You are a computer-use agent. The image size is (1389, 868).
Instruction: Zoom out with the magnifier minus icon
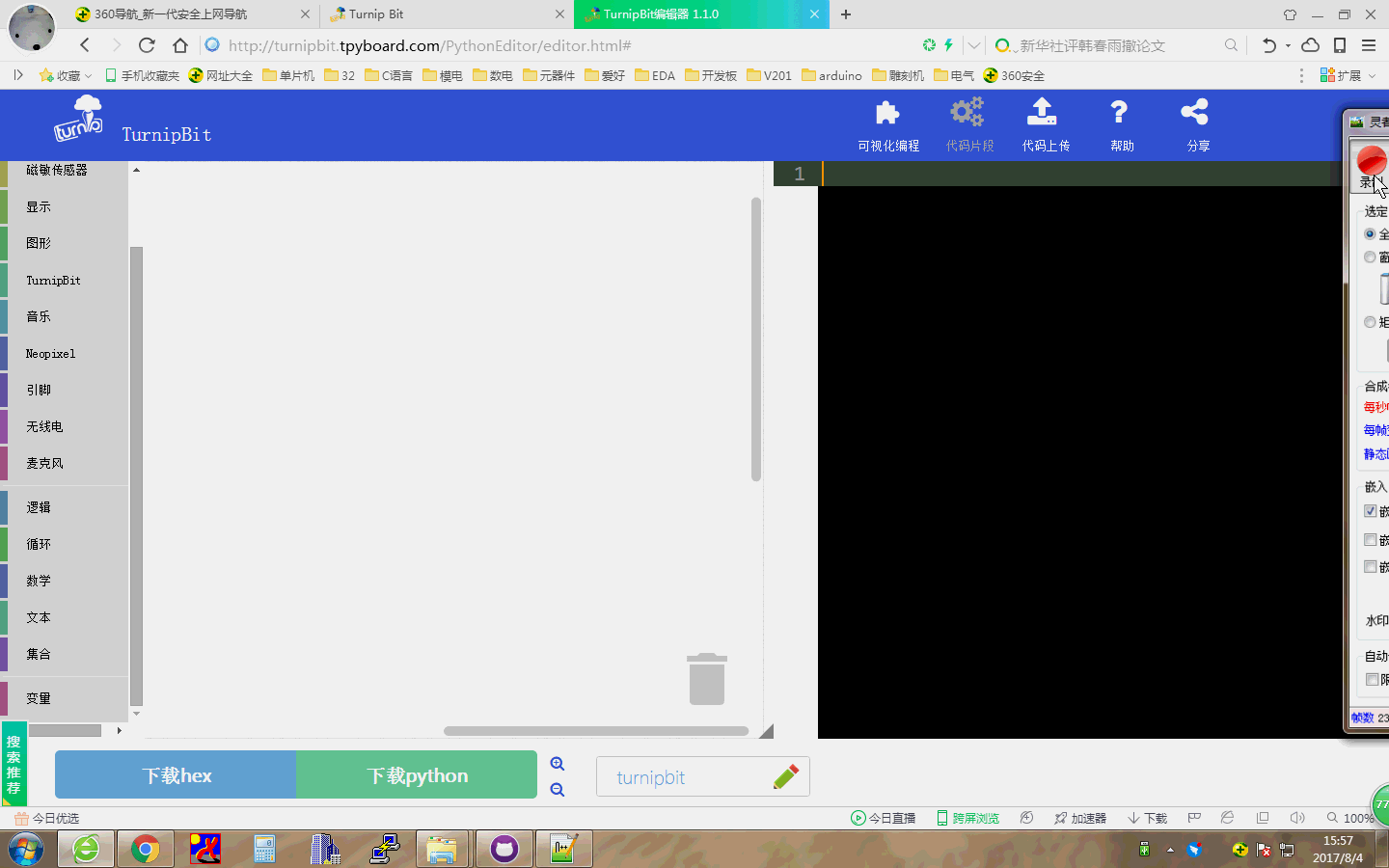(x=558, y=790)
